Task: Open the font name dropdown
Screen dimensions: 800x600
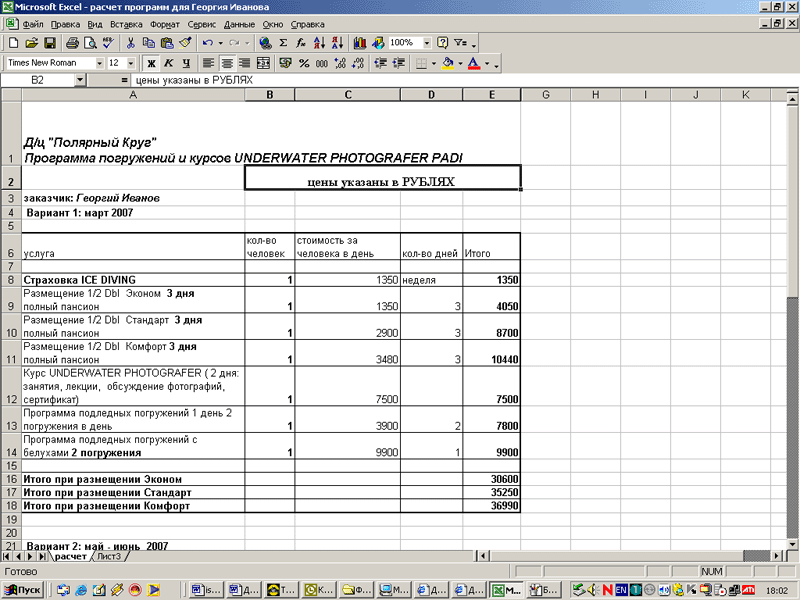Action: [99, 63]
